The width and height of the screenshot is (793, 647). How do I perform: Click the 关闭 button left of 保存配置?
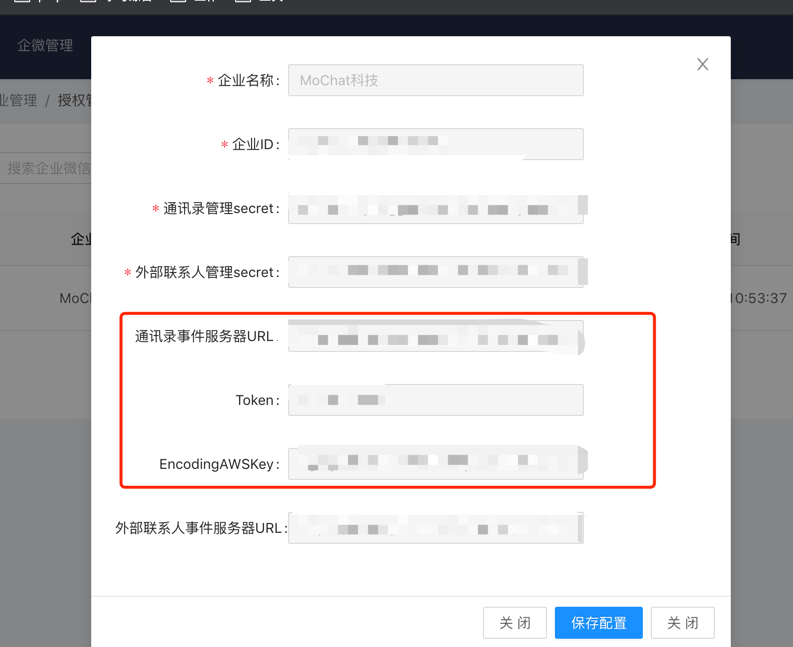point(515,623)
